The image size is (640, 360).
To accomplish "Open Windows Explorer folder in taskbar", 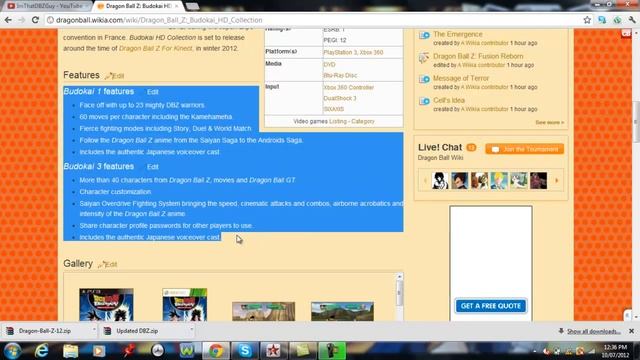I will click(70, 351).
